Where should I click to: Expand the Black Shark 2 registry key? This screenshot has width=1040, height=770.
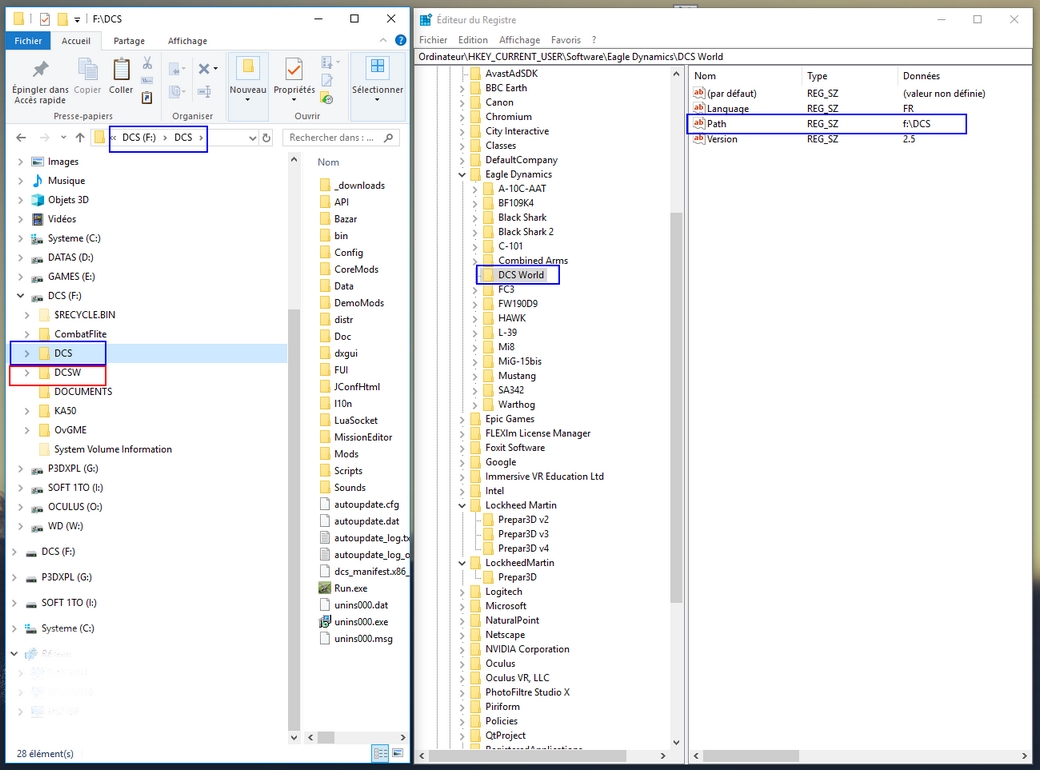(475, 232)
